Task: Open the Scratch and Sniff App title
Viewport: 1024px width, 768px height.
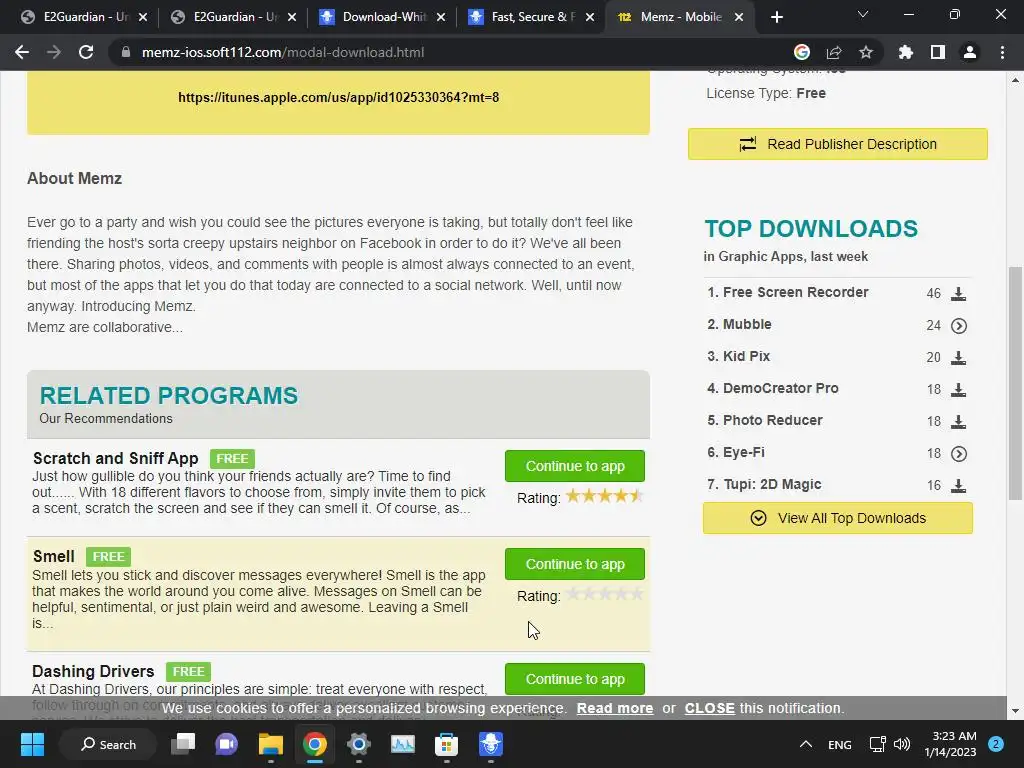Action: pyautogui.click(x=116, y=458)
